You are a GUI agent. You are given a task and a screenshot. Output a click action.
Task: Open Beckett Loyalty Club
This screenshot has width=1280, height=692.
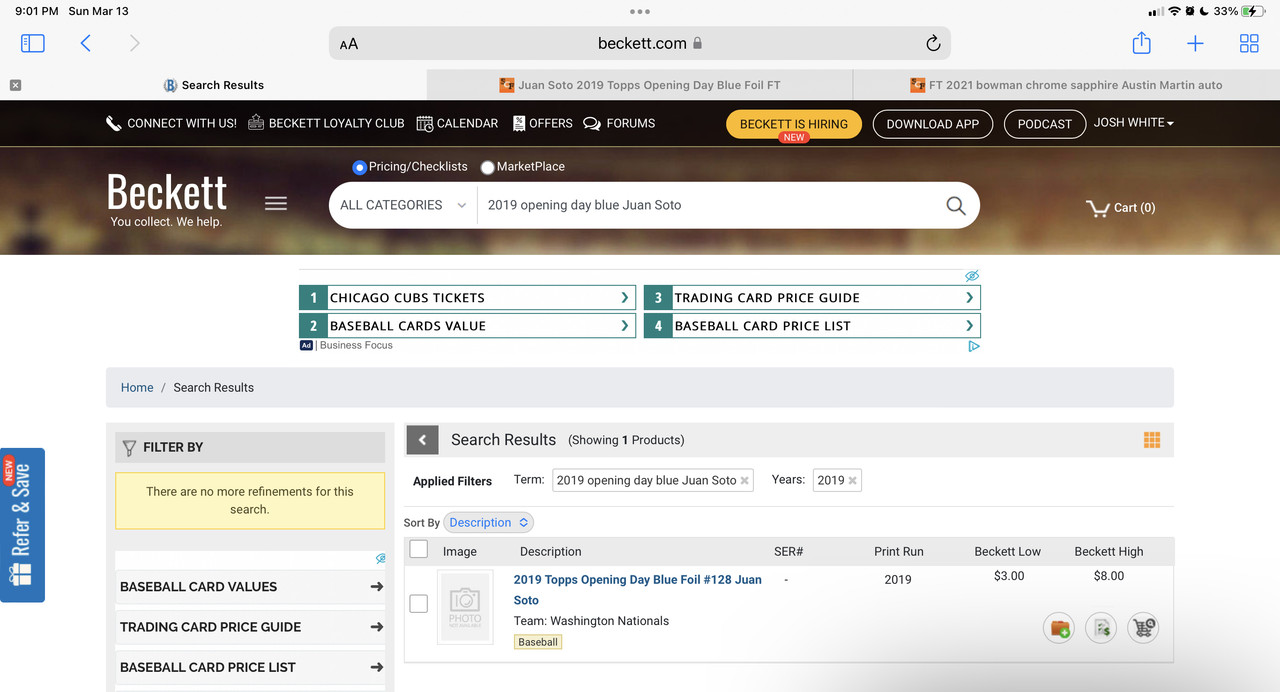(x=326, y=124)
